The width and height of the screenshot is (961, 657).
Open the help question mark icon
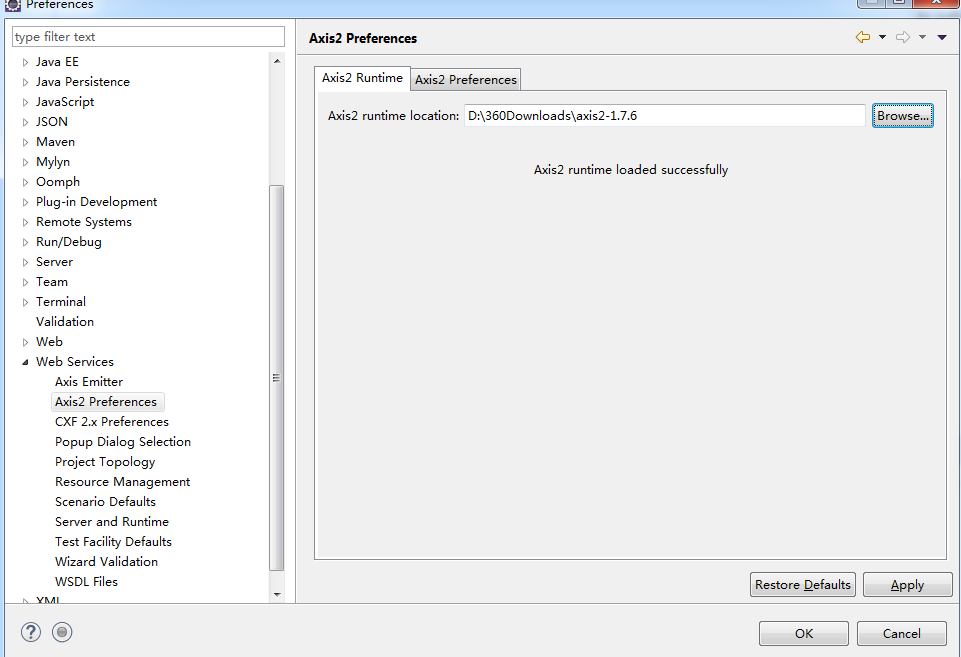coord(31,632)
